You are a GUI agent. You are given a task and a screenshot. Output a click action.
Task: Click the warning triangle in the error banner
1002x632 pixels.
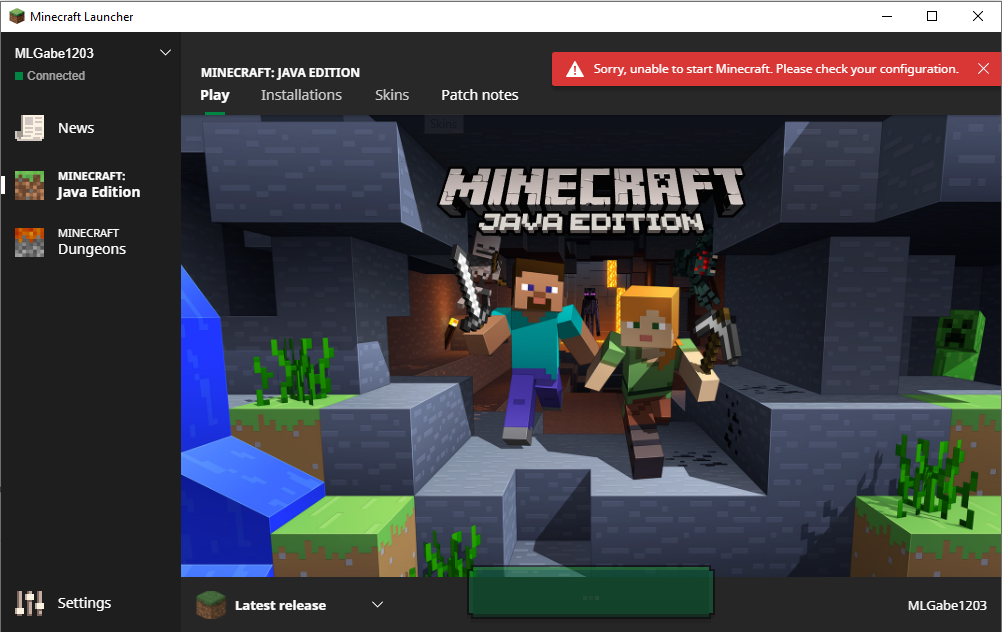[x=574, y=70]
